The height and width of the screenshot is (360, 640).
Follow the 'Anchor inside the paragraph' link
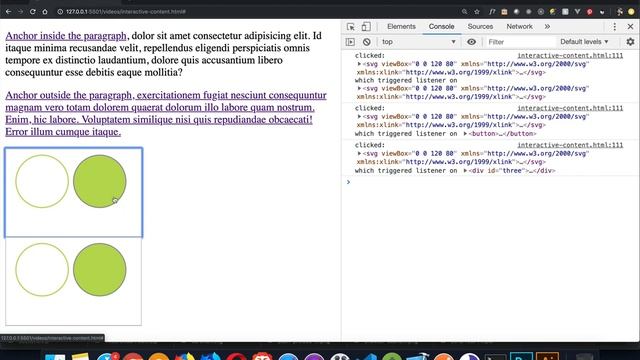pos(66,36)
